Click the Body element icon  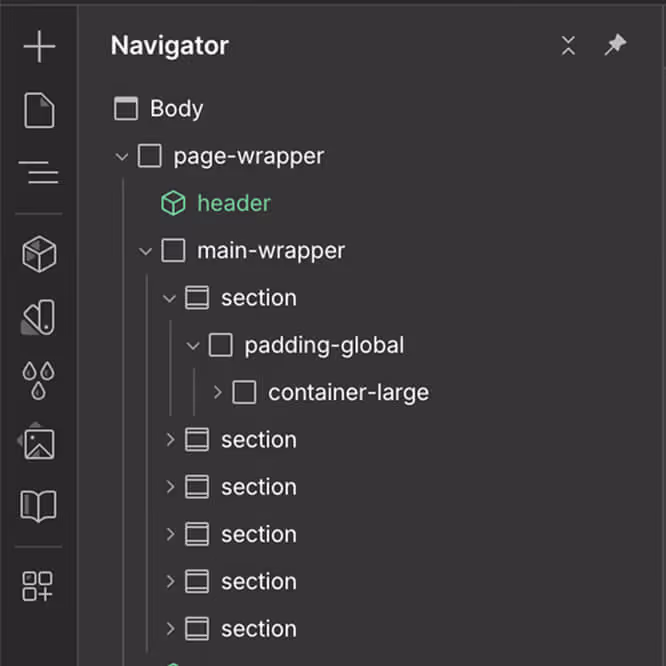coord(126,108)
